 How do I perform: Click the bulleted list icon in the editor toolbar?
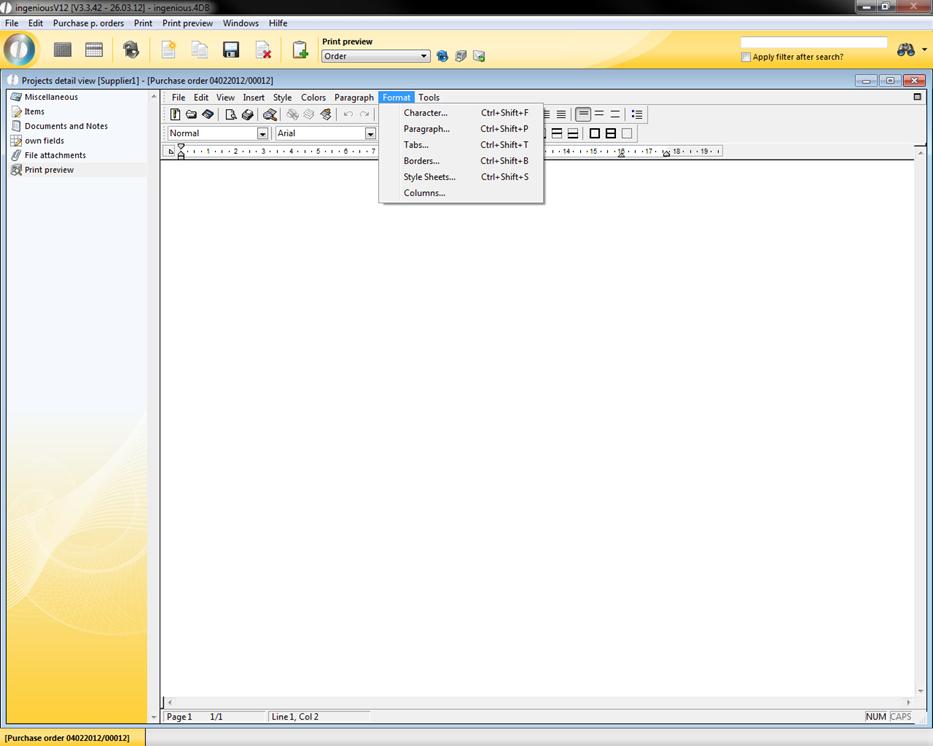(637, 115)
